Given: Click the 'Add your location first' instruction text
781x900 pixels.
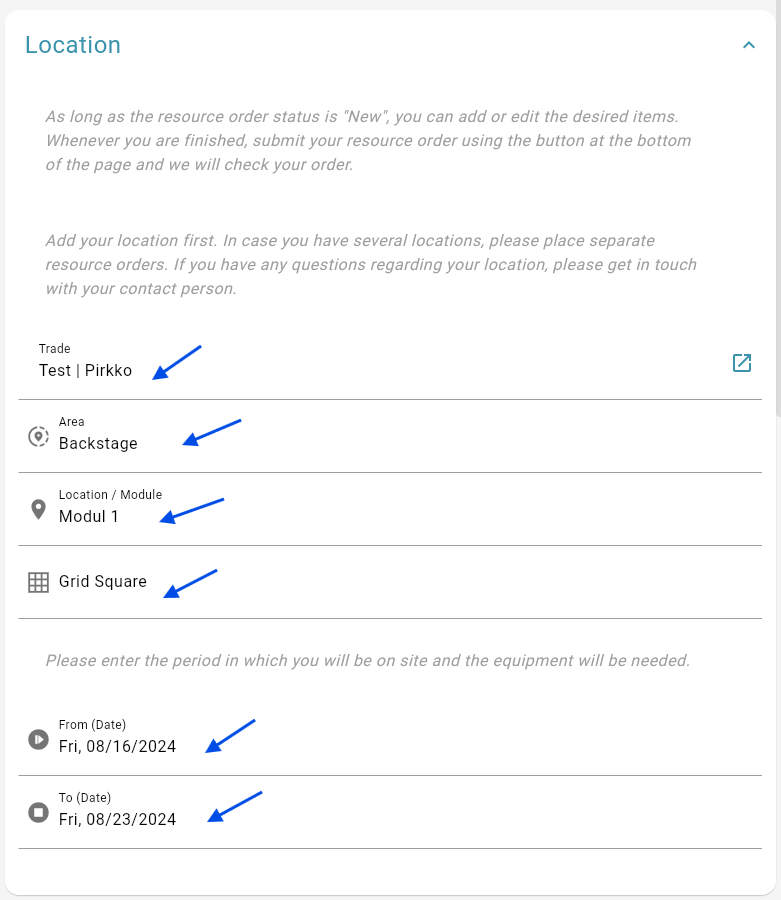Looking at the screenshot, I should (371, 264).
